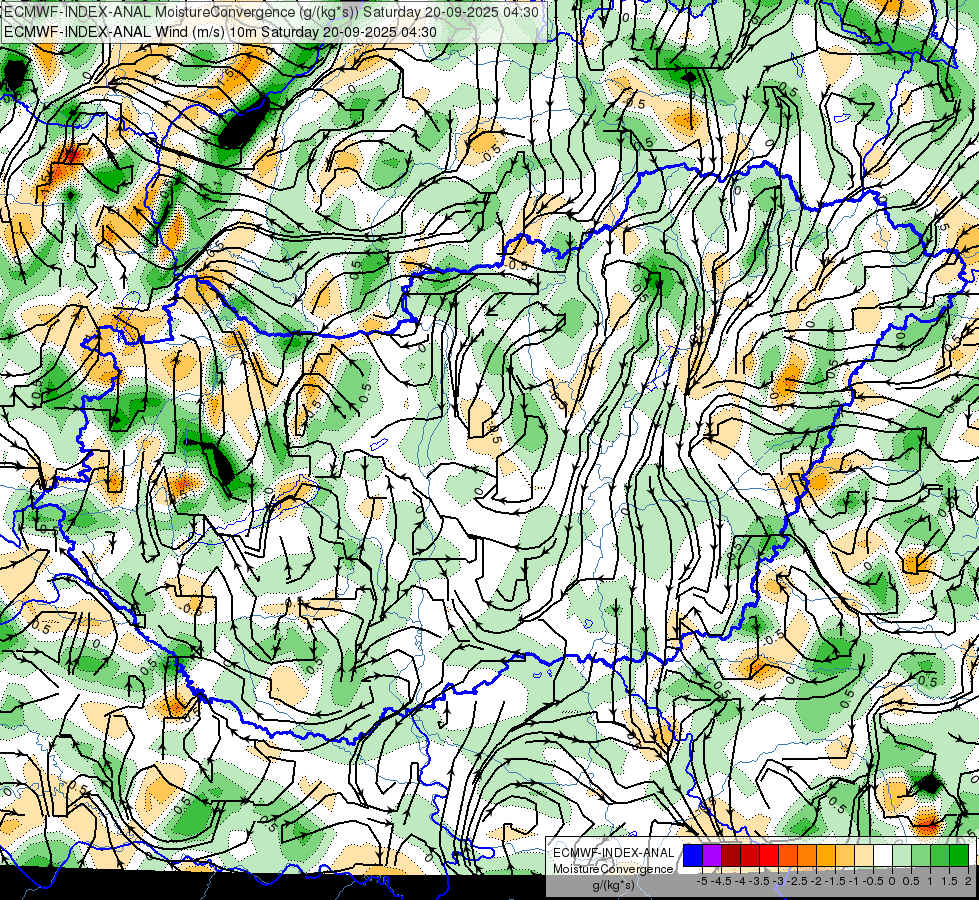Image resolution: width=979 pixels, height=900 pixels.
Task: Click the amber swatch (-2 to -1.5)
Action: coord(826,855)
